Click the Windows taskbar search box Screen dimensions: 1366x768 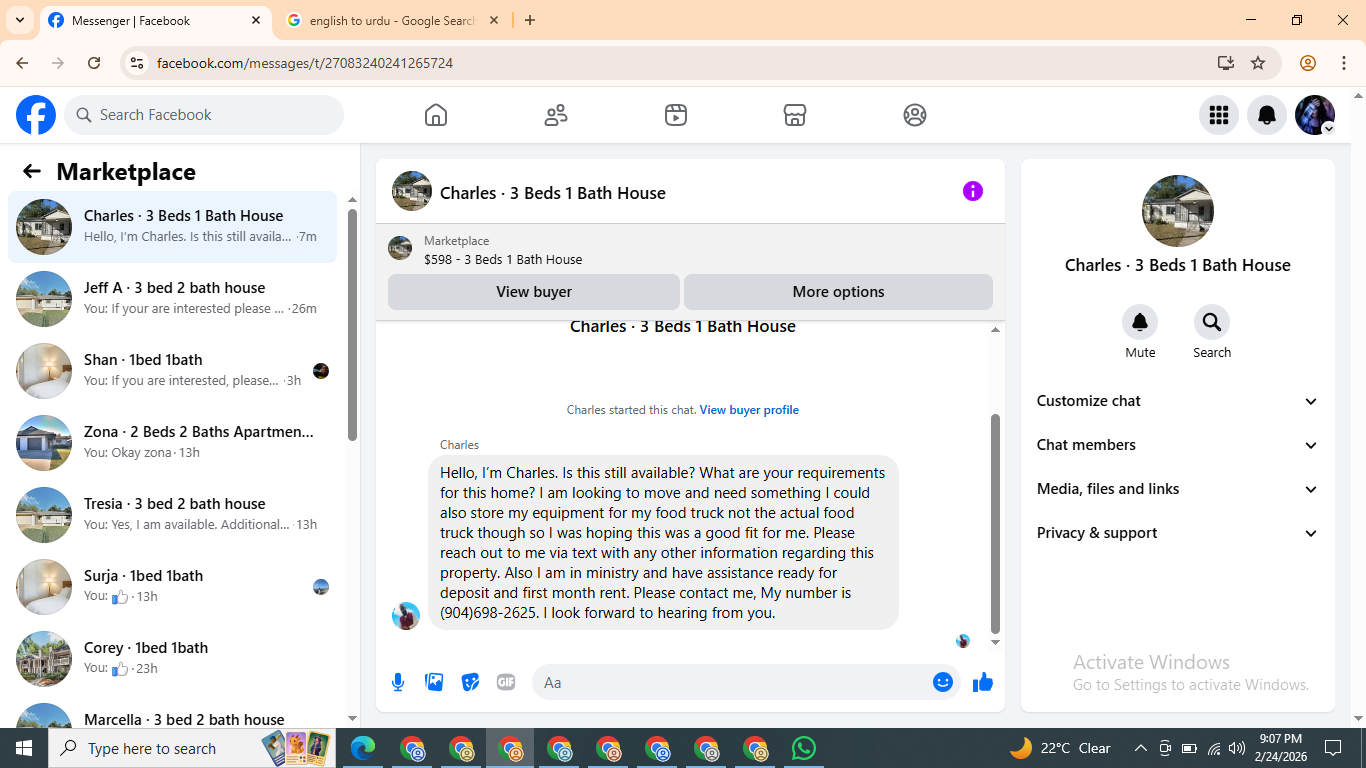pos(190,748)
